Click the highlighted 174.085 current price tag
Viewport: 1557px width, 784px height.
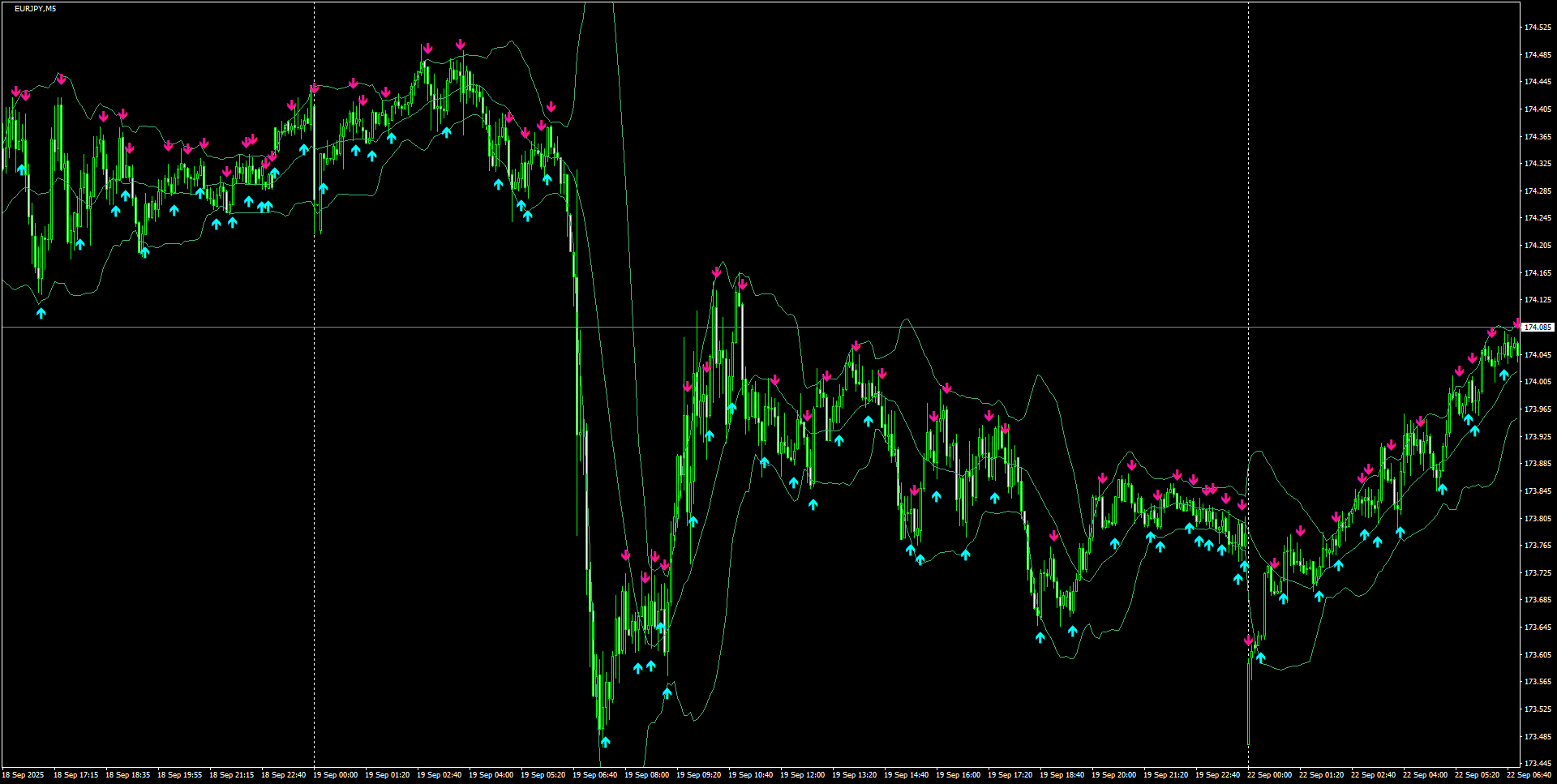coord(1537,327)
